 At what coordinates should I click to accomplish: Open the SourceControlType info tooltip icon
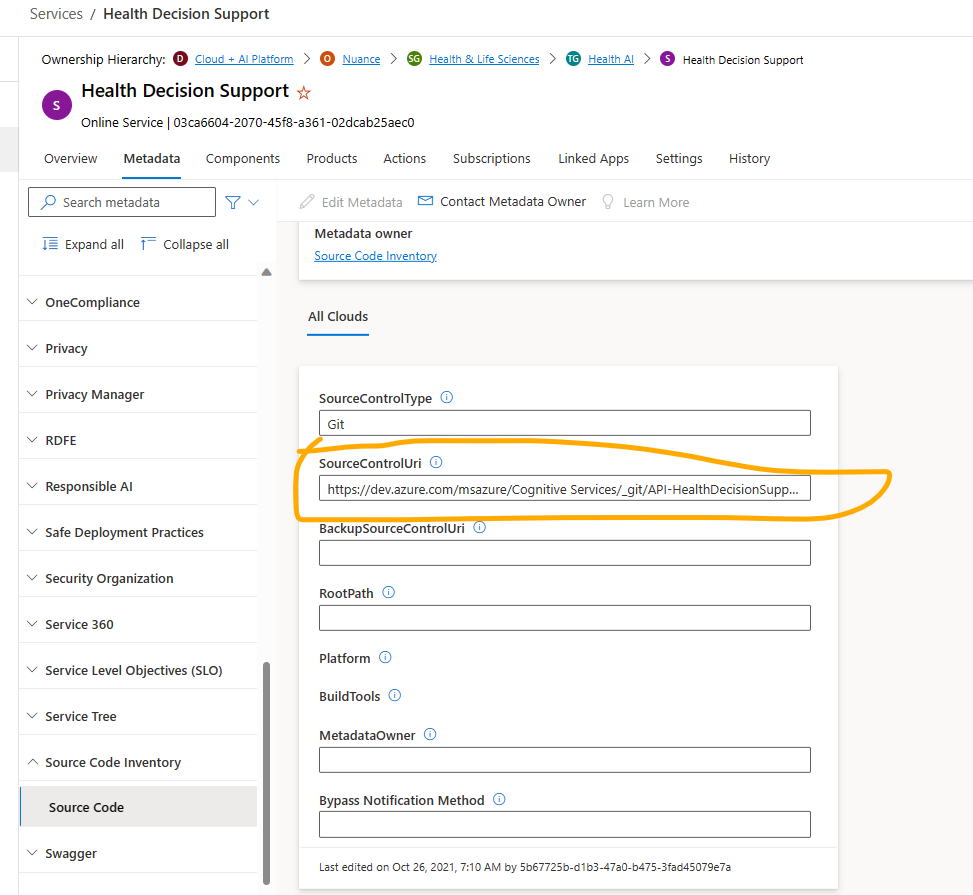pyautogui.click(x=447, y=397)
